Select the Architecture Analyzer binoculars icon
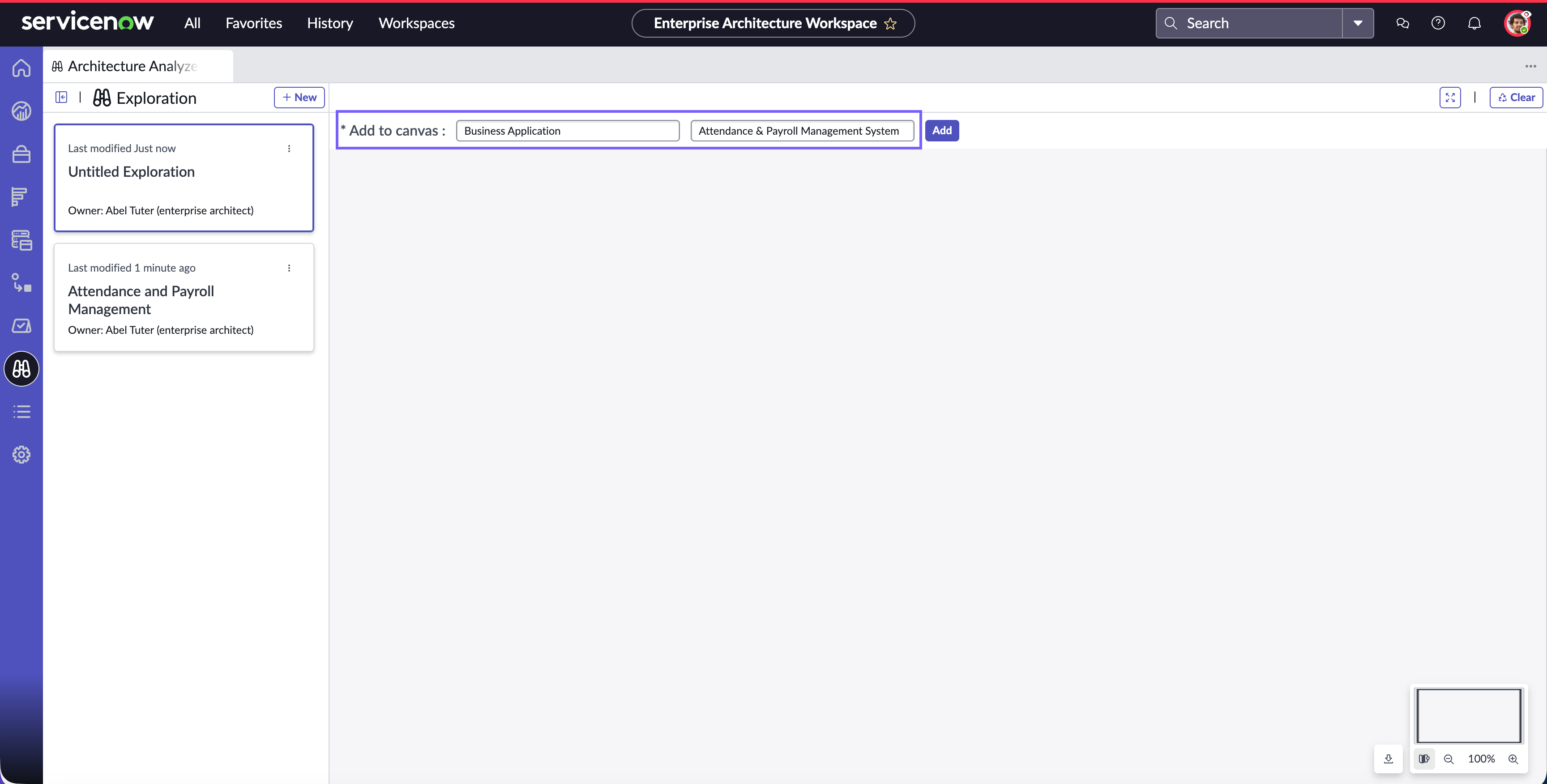 click(21, 369)
